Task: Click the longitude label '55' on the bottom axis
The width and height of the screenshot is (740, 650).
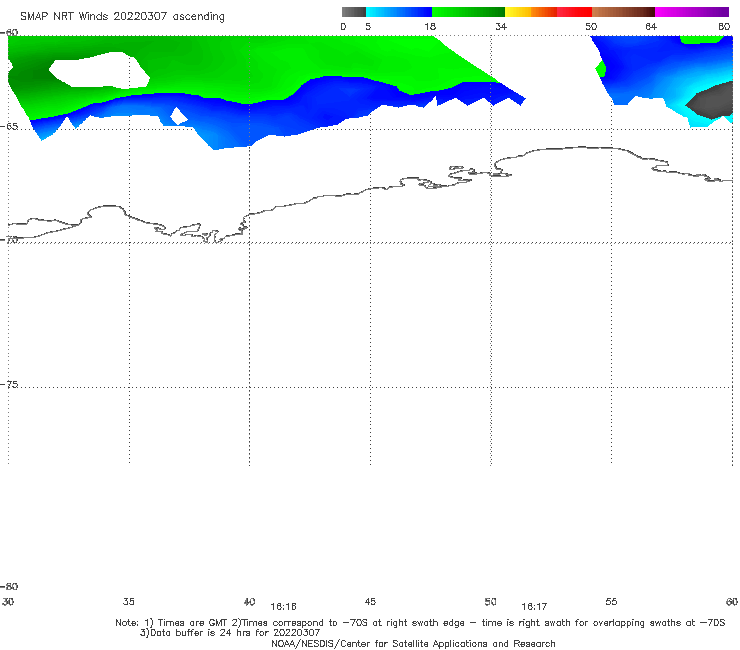Action: (x=611, y=602)
